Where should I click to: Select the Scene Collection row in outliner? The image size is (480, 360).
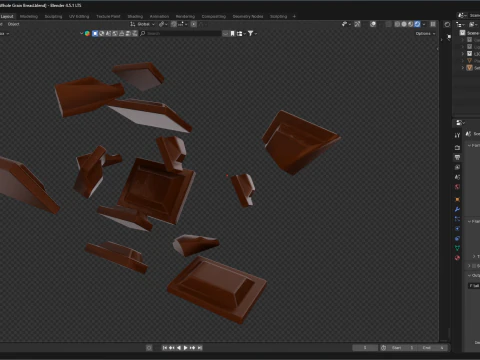point(469,33)
